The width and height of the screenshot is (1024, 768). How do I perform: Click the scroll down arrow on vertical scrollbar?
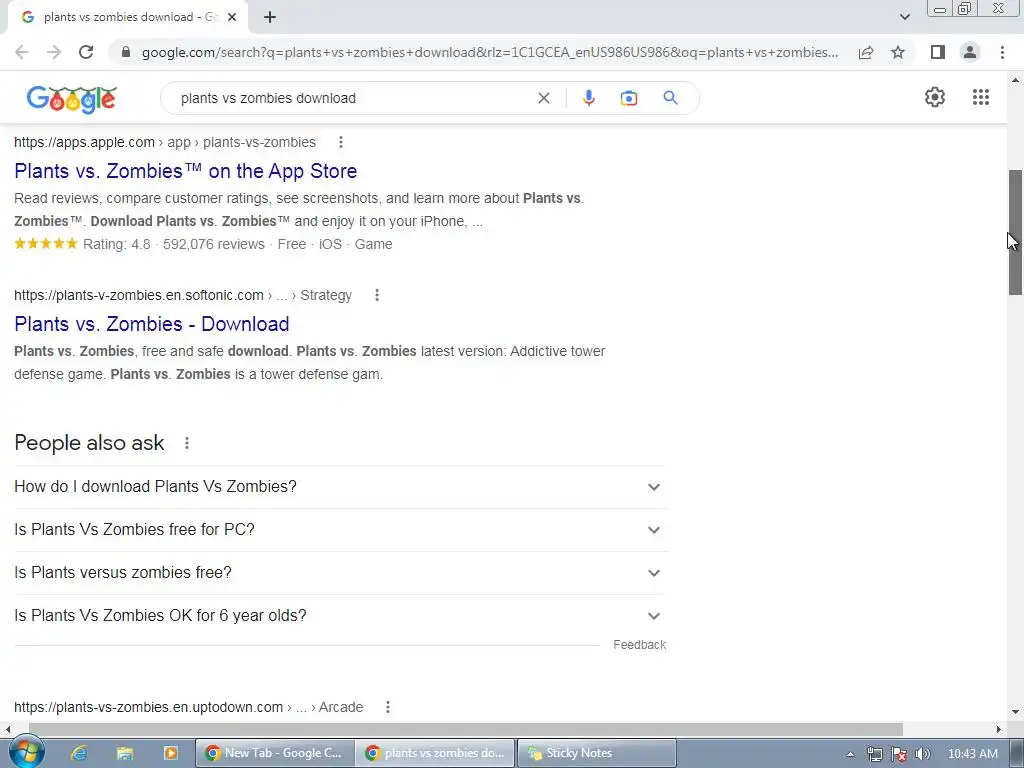1016,712
